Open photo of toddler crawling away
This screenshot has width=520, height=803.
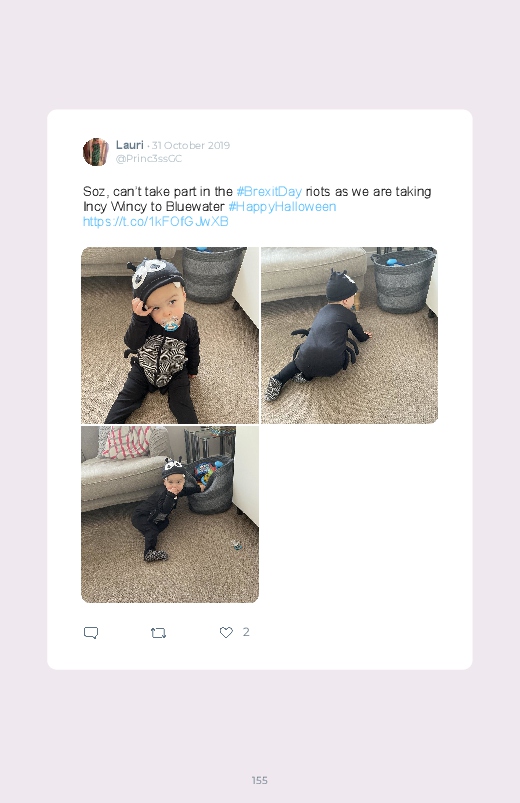(x=349, y=335)
